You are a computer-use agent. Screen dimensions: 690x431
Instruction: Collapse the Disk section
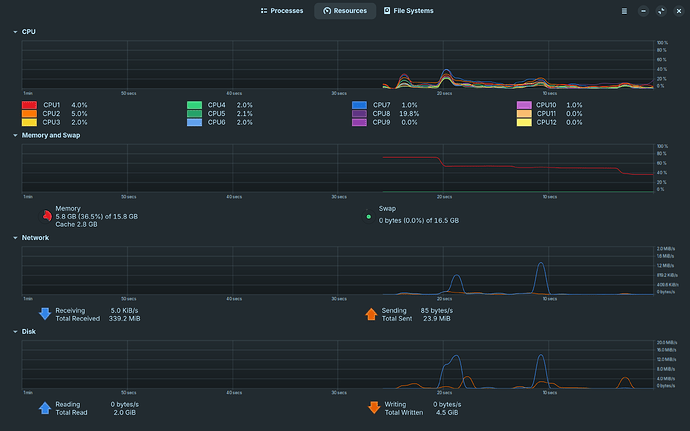tap(15, 332)
